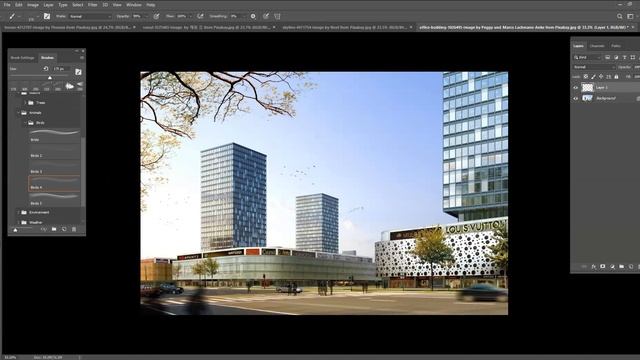This screenshot has height=360, width=640.
Task: Expand the Weather brush folder
Action: pyautogui.click(x=18, y=222)
